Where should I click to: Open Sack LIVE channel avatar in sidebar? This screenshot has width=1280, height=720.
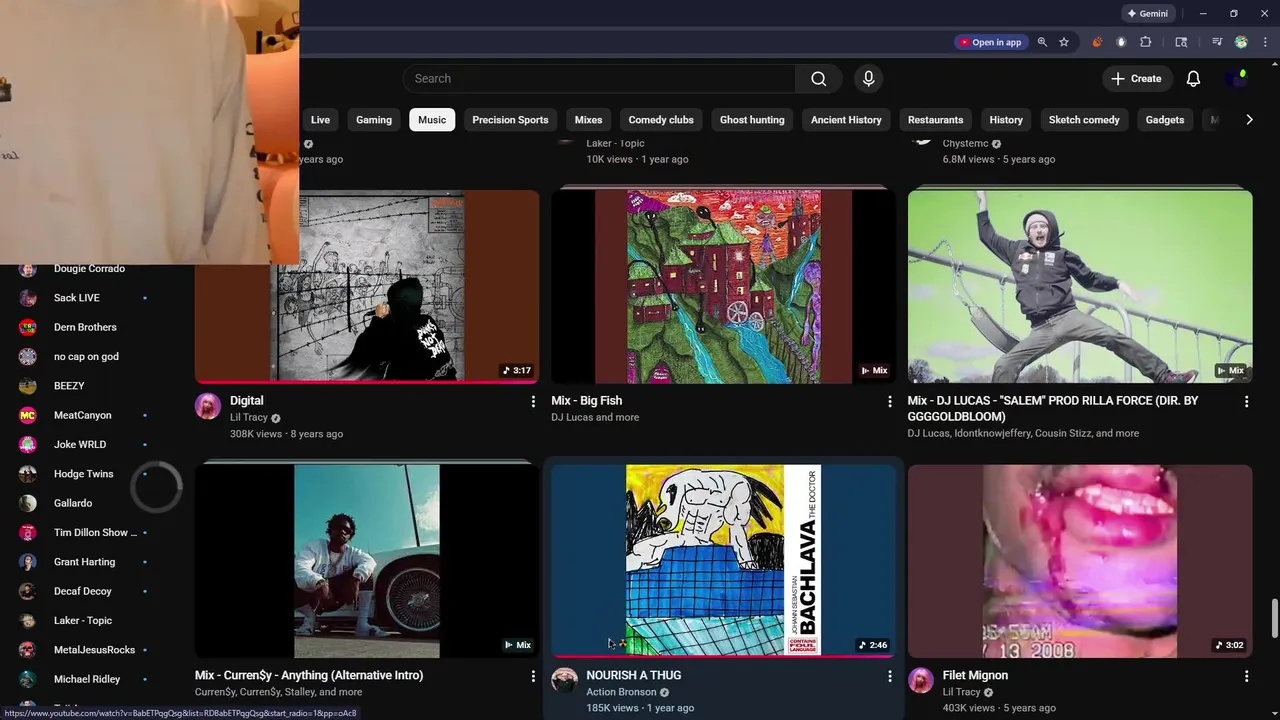(x=28, y=298)
